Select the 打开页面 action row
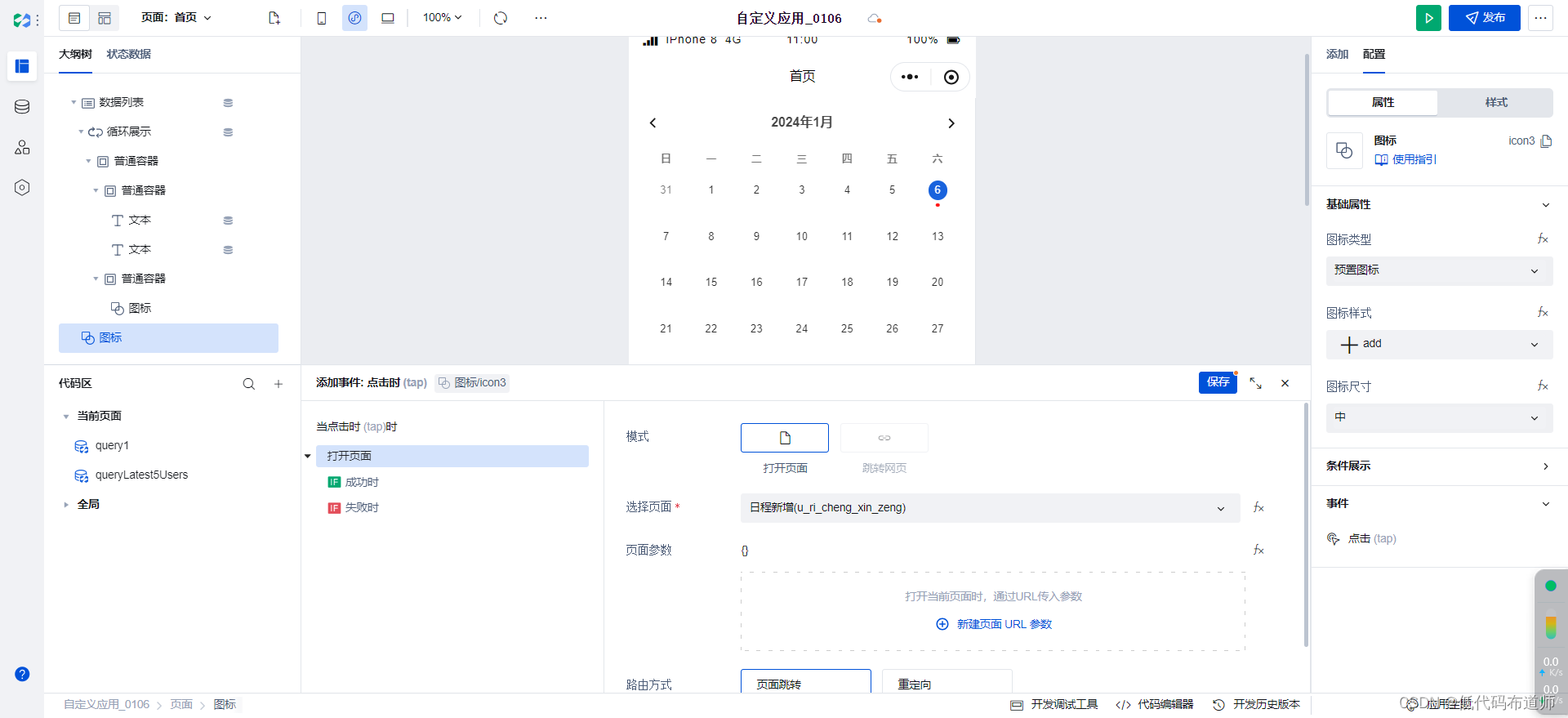The height and width of the screenshot is (718, 1568). [452, 456]
